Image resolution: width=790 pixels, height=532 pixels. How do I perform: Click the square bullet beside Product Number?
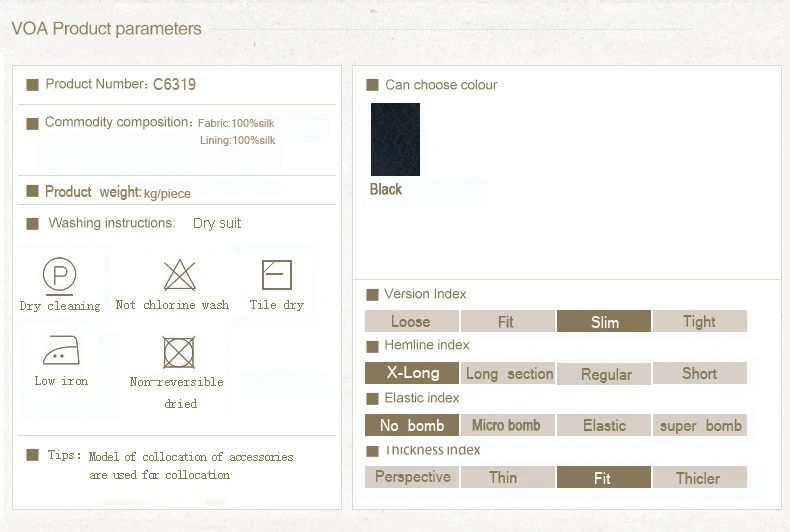tap(32, 85)
